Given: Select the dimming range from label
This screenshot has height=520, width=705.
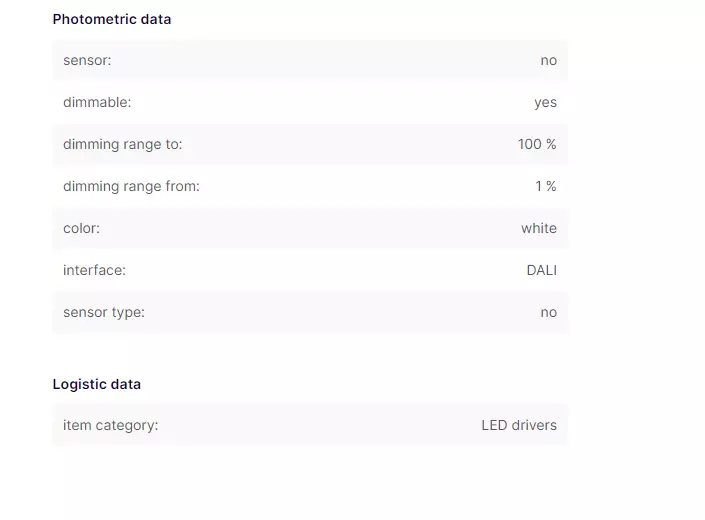Looking at the screenshot, I should click(131, 186).
